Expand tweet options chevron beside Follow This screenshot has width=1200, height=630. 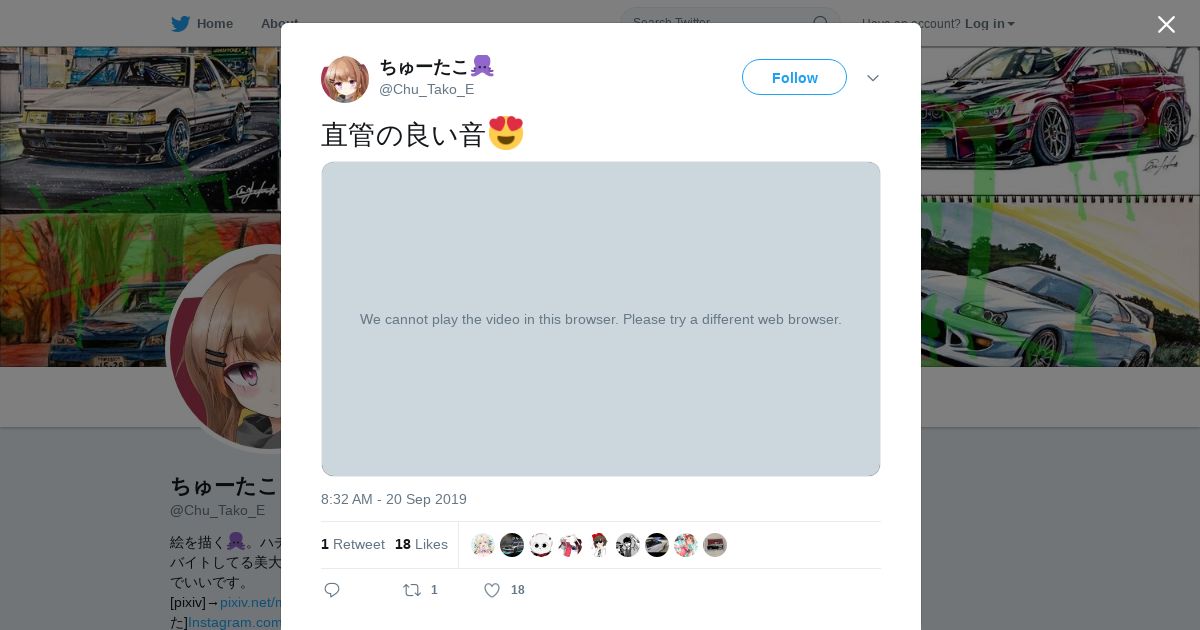[873, 78]
